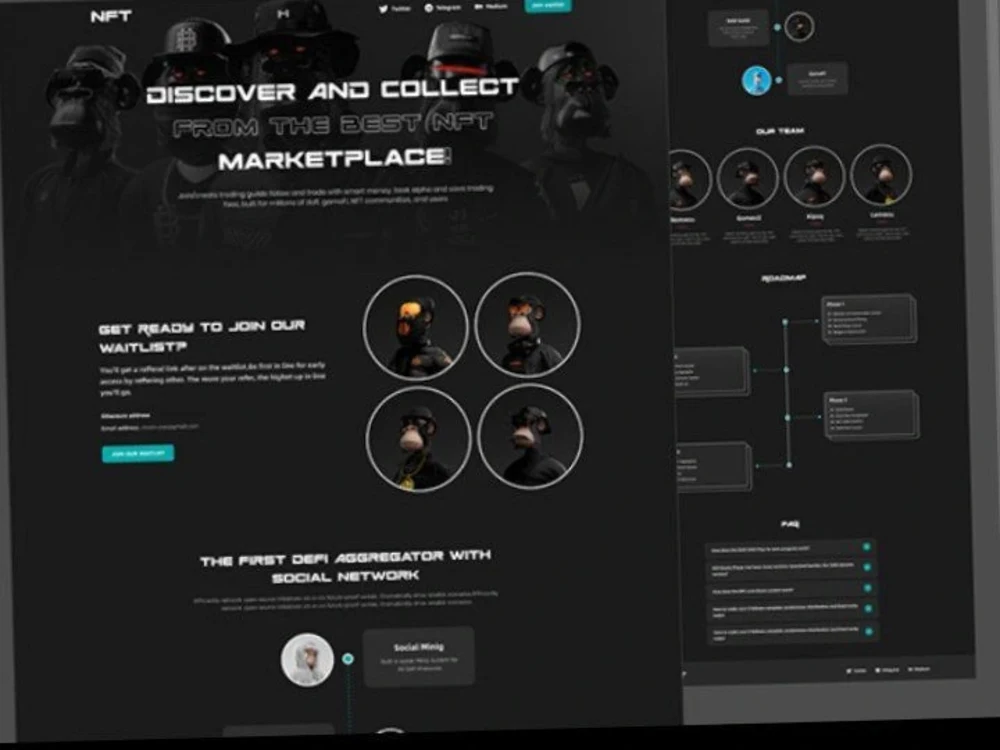Expand the third FAQ question
Viewport: 1000px width, 750px height.
791,590
